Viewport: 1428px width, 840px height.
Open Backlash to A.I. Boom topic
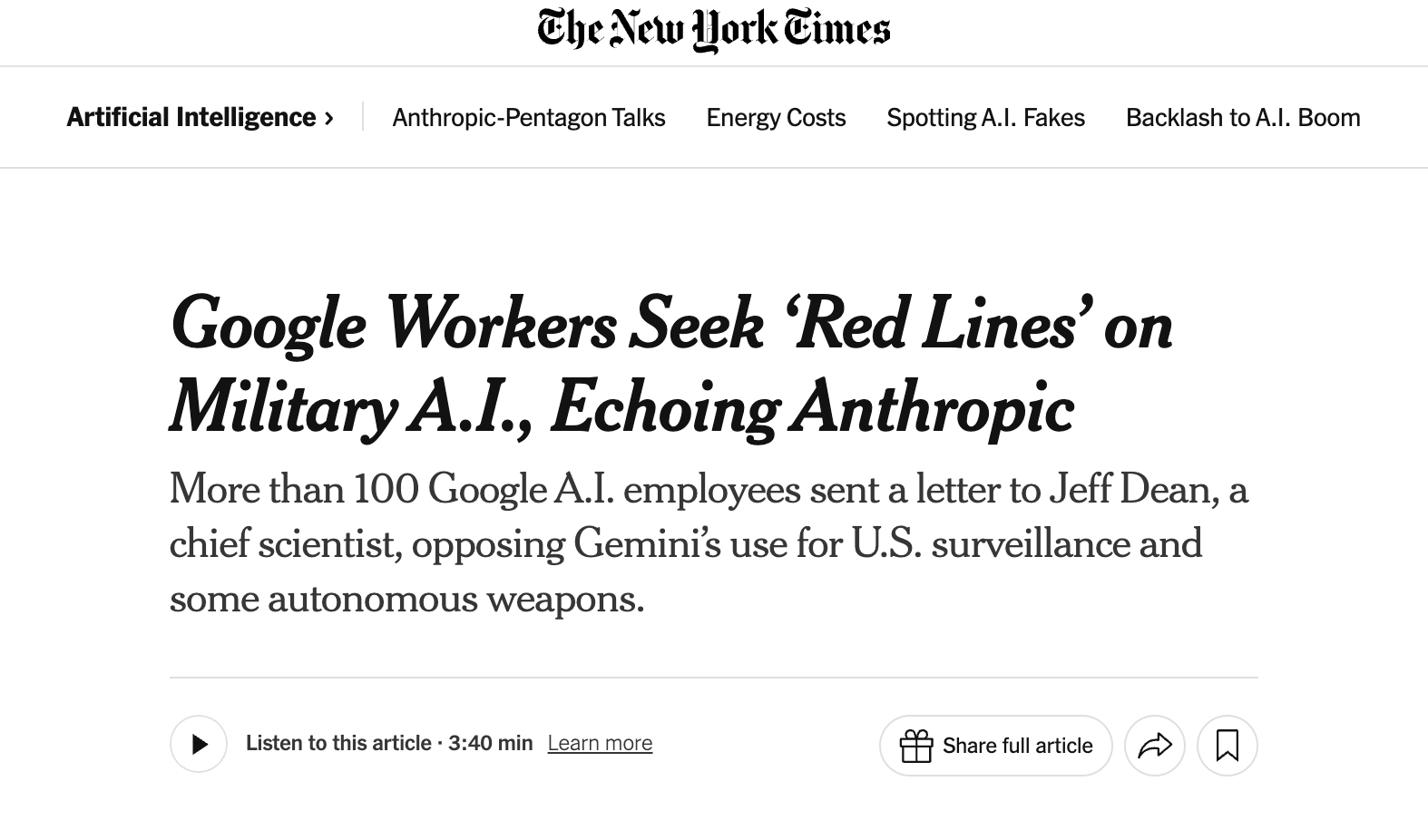tap(1243, 118)
